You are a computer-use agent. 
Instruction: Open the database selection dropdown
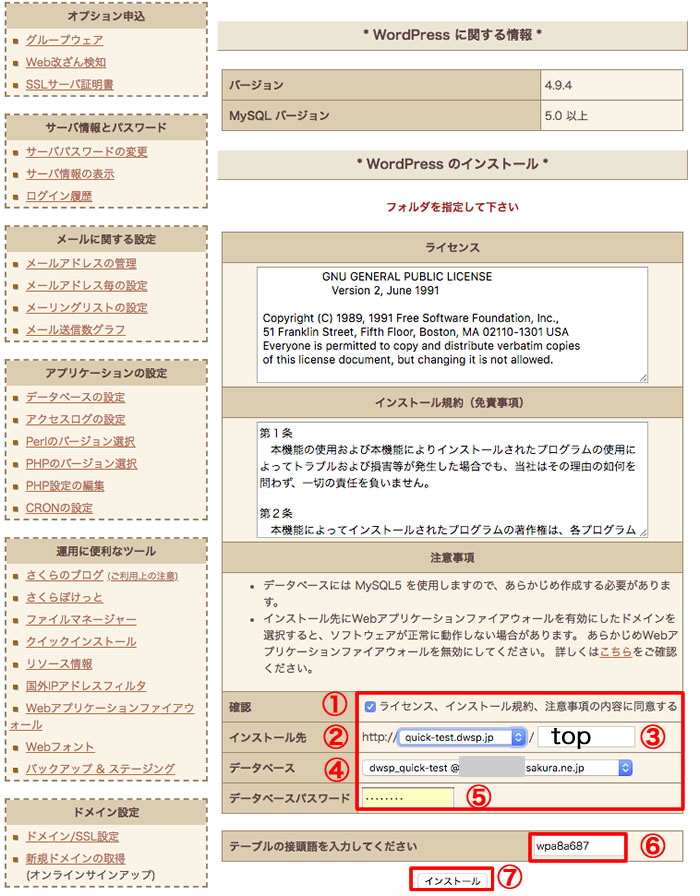click(x=498, y=768)
